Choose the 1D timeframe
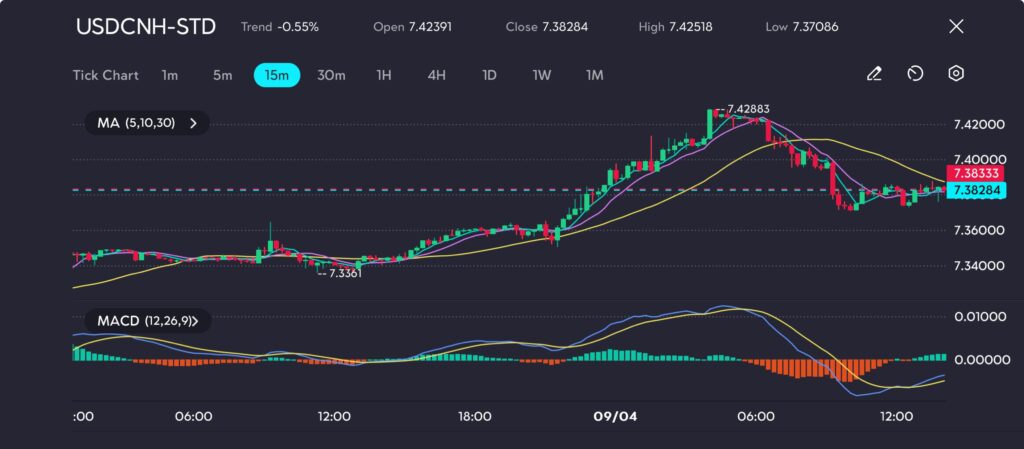 pos(489,75)
